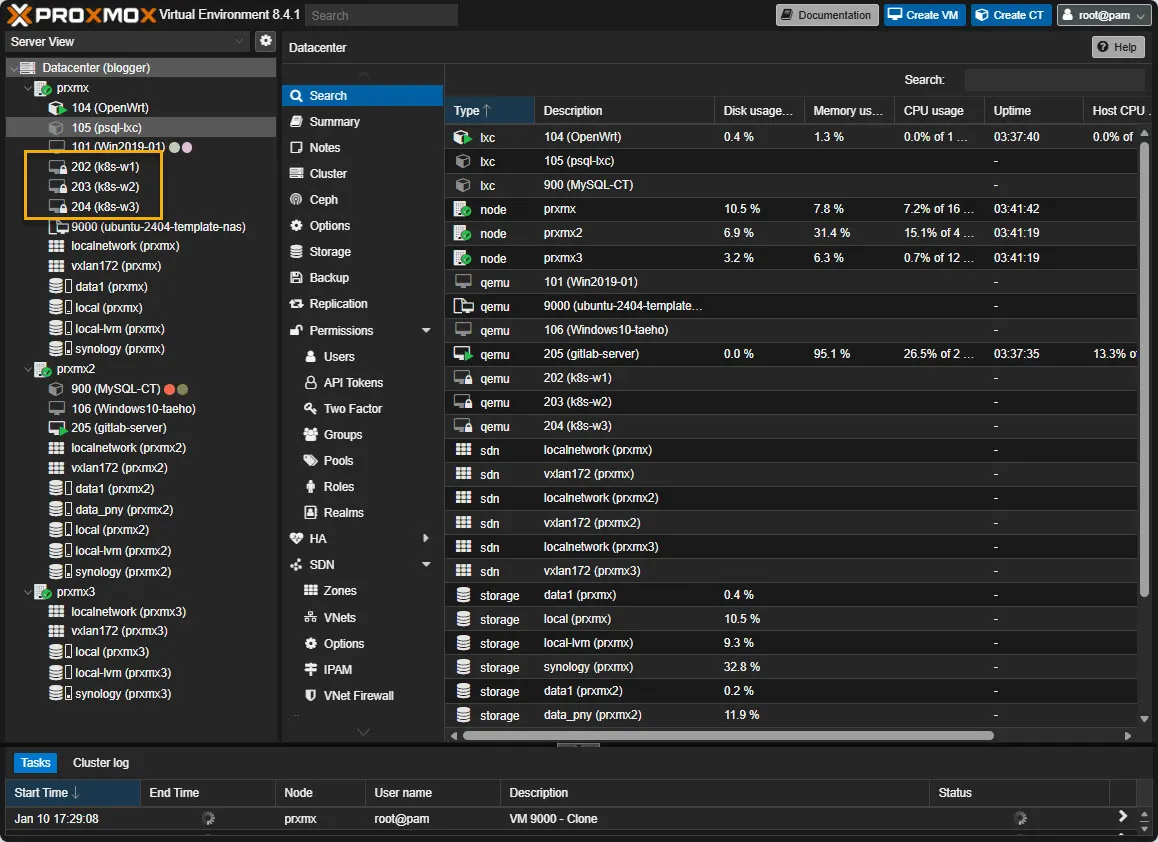The width and height of the screenshot is (1158, 842).
Task: Click the Create VM button
Action: 924,15
